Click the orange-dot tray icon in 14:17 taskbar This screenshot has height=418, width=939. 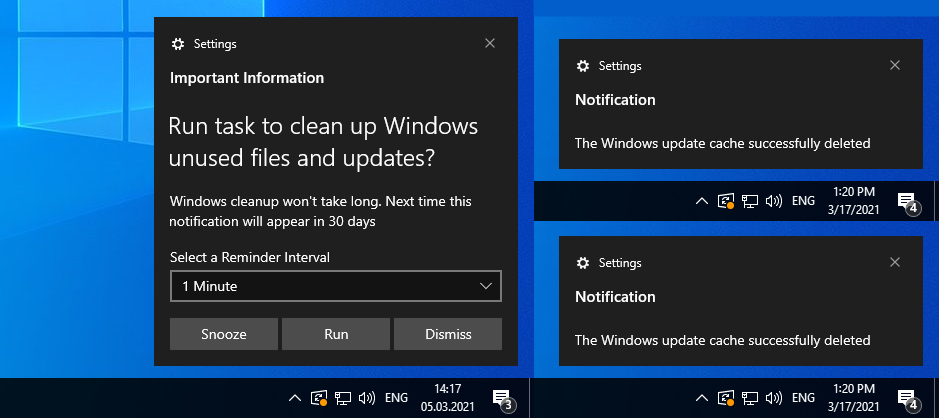point(319,398)
